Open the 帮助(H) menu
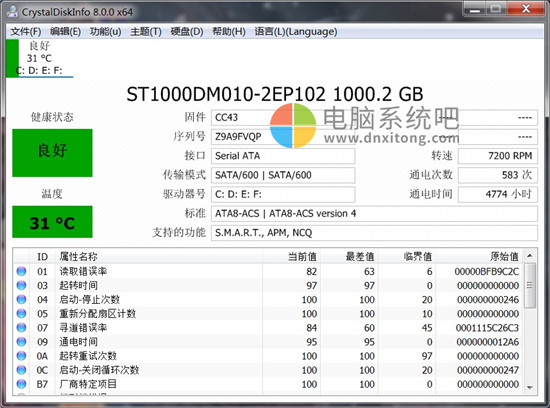This screenshot has width=550, height=408. point(229,32)
